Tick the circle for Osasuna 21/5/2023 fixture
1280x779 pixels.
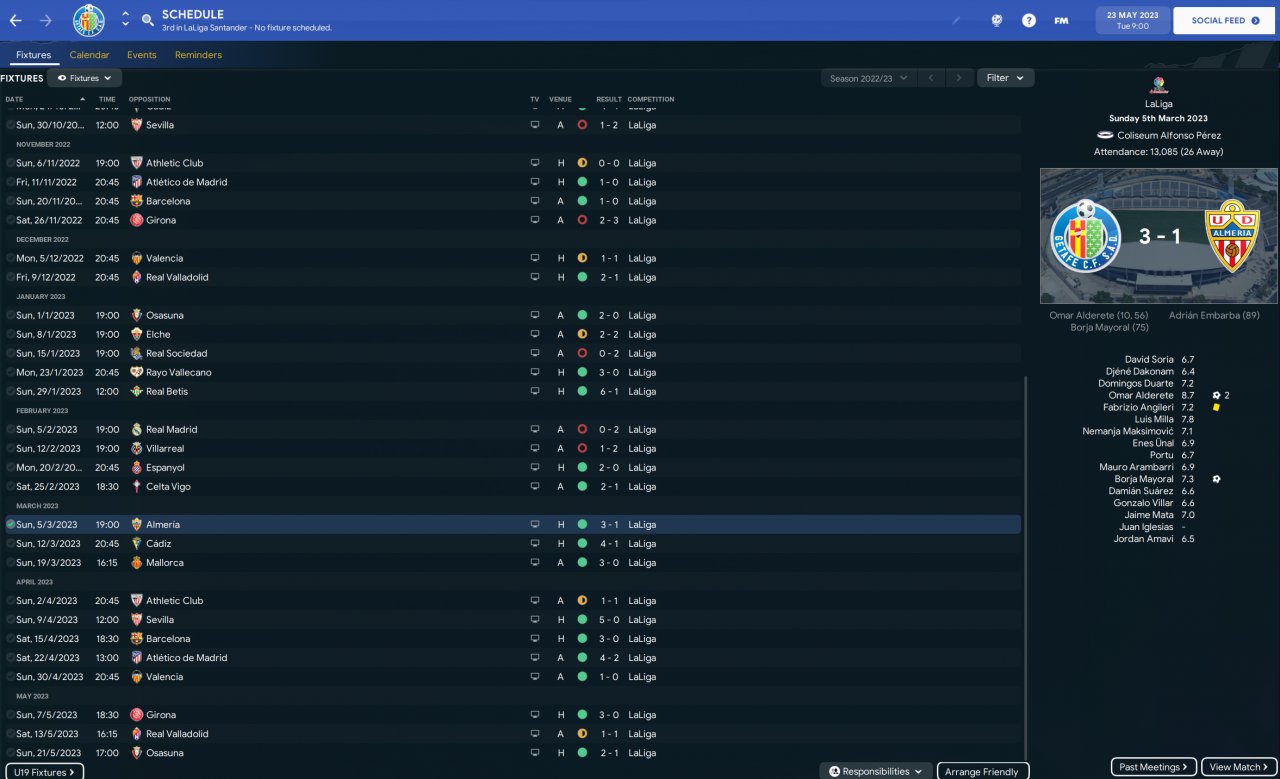click(x=10, y=753)
